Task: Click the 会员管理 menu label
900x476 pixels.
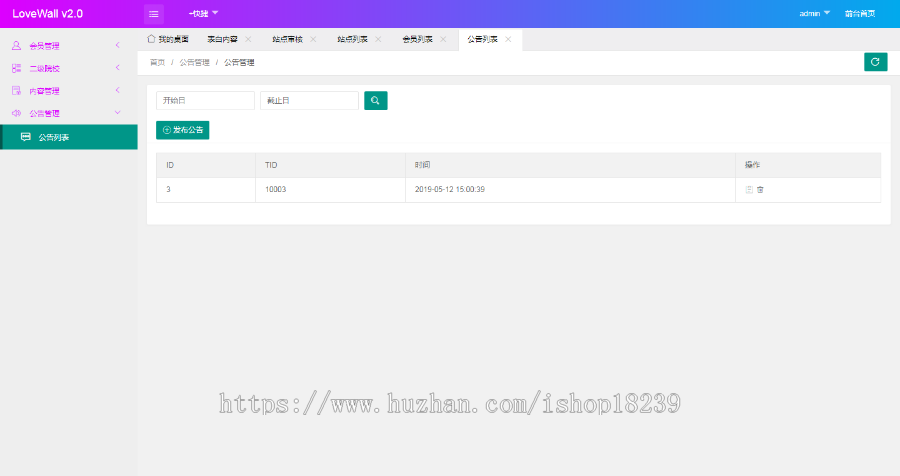Action: click(44, 45)
